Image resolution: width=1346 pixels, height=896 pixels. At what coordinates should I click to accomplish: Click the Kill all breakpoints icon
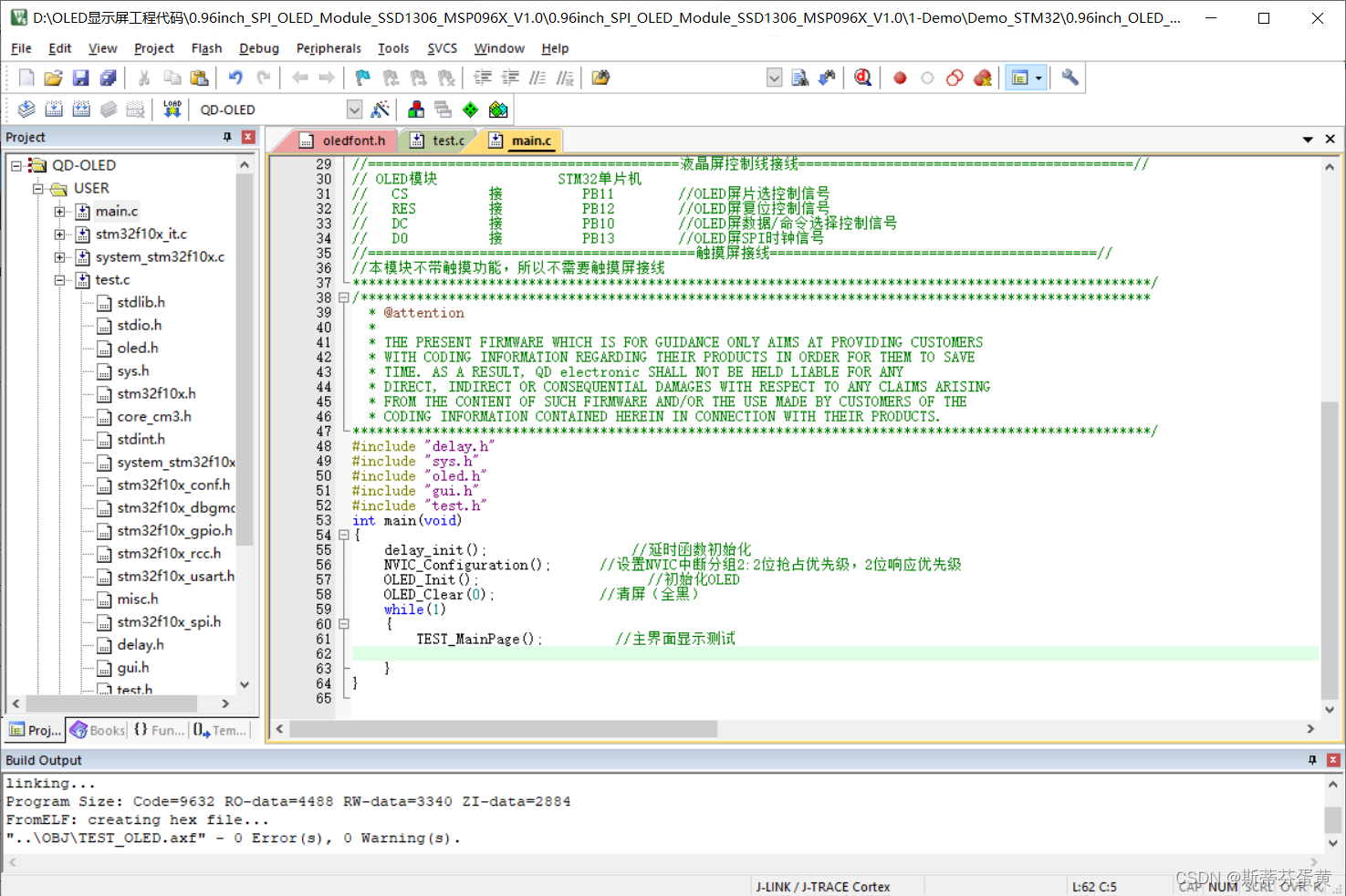click(982, 78)
